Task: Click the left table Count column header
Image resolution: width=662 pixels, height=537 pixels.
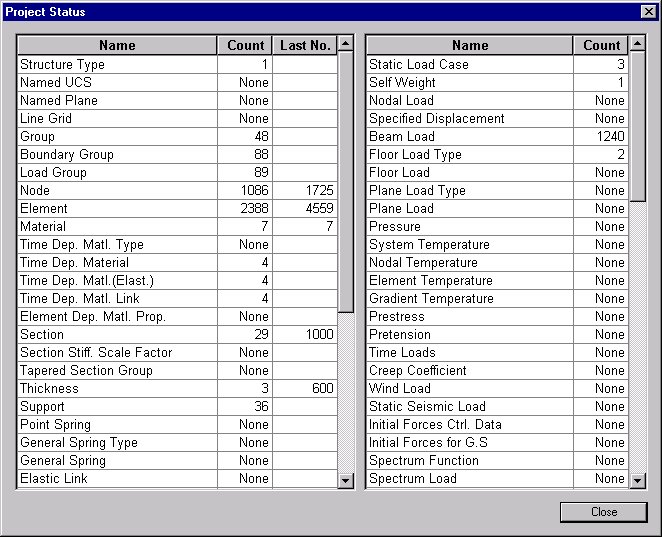Action: (x=245, y=45)
